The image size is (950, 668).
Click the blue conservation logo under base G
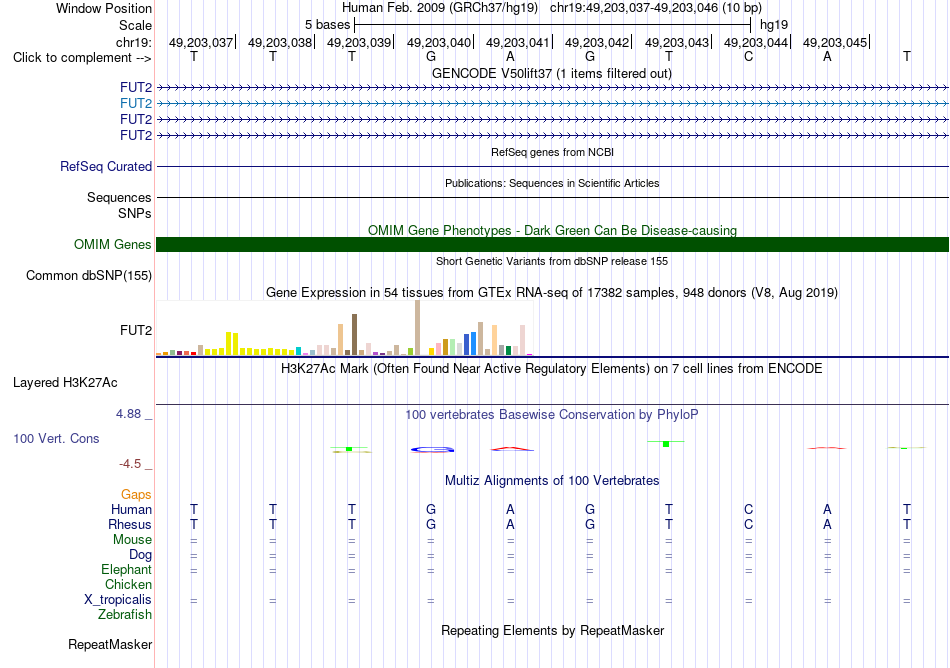[433, 449]
